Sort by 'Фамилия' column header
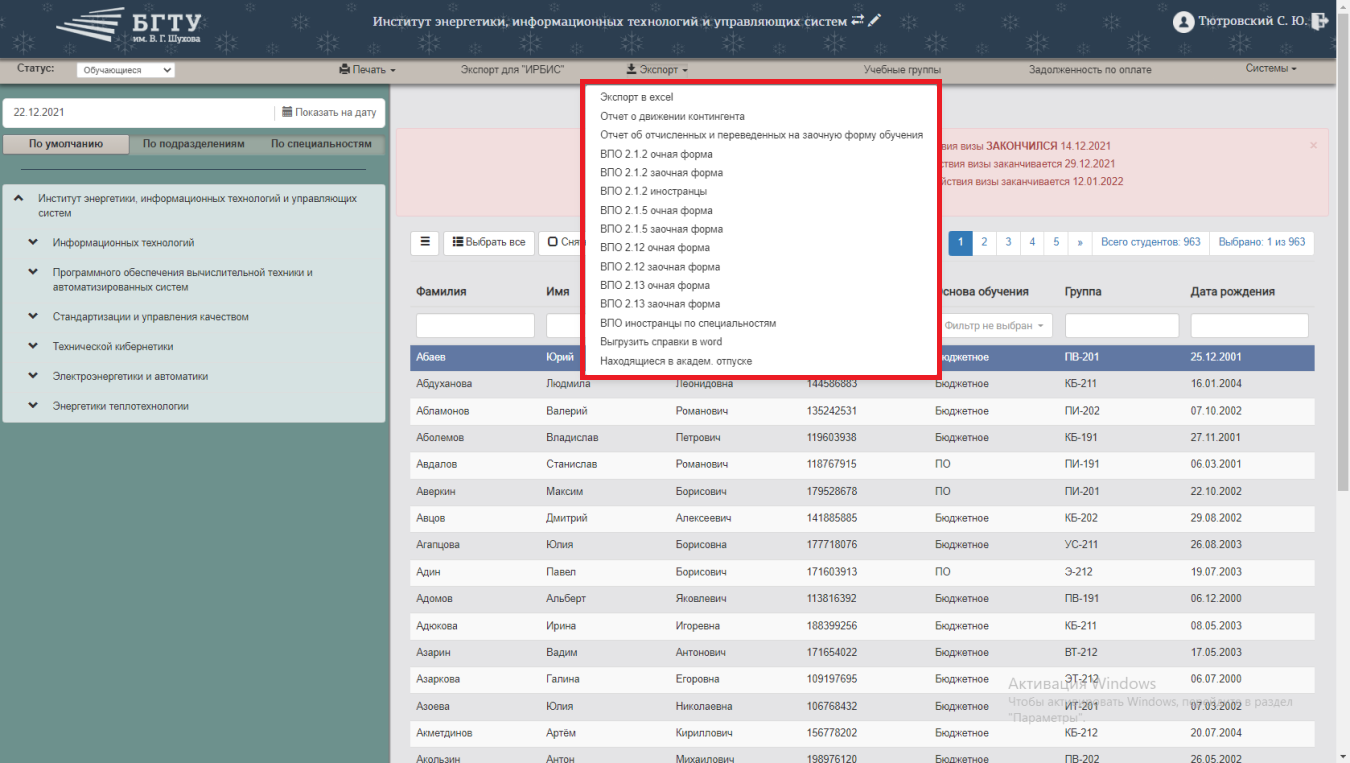This screenshot has width=1350, height=763. tap(441, 292)
